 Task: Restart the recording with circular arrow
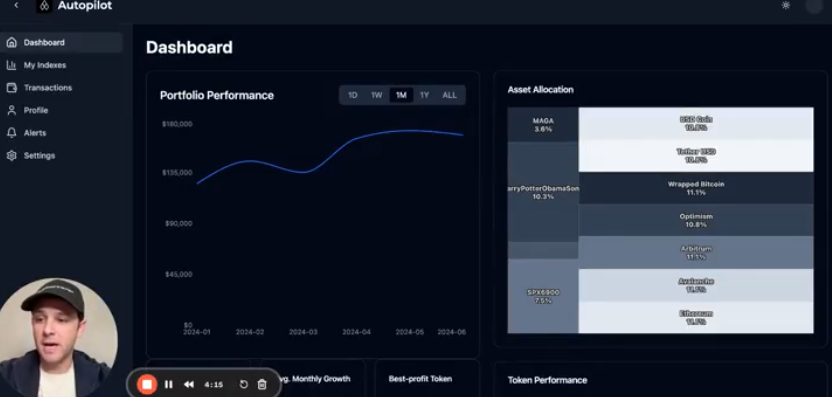(x=244, y=384)
